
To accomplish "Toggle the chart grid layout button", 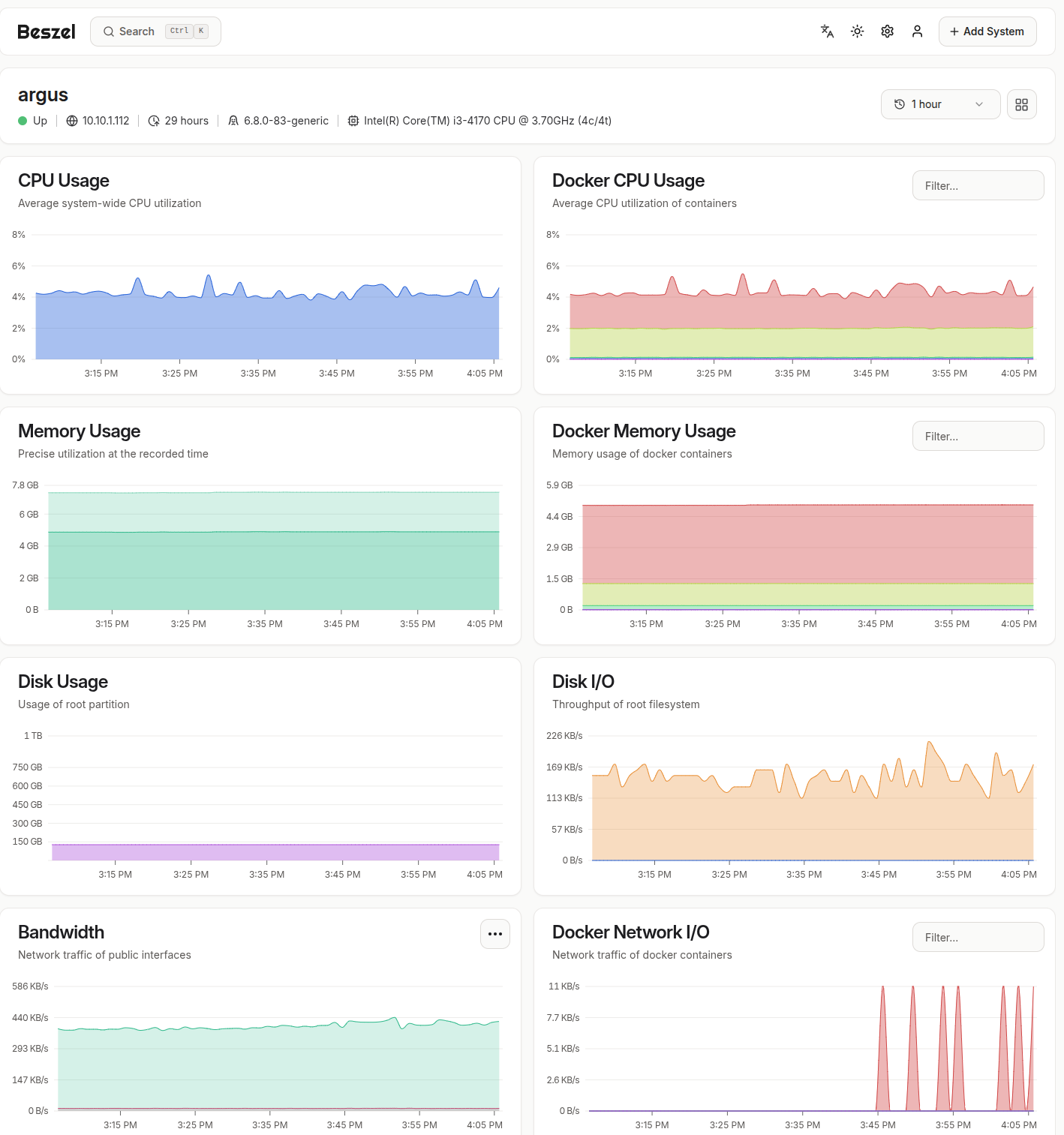I will [1021, 104].
